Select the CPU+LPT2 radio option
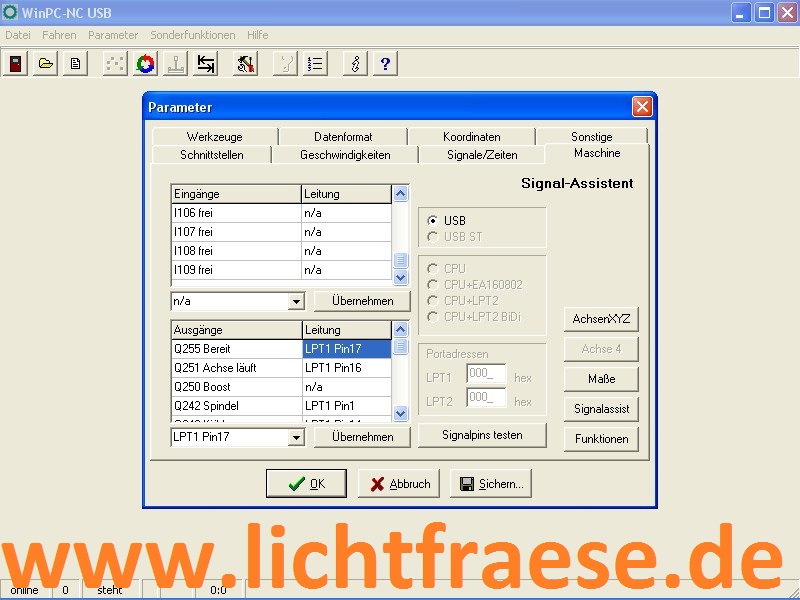 [x=433, y=301]
